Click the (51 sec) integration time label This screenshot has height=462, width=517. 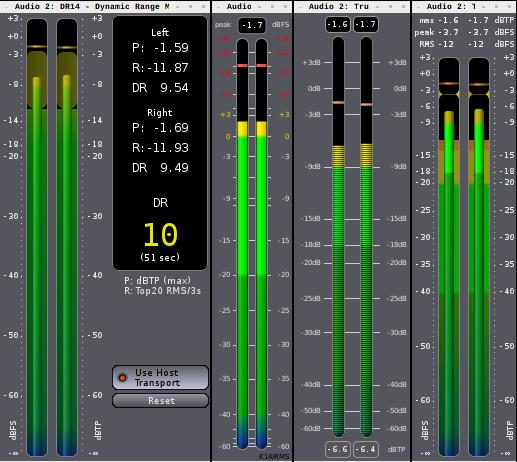point(160,257)
